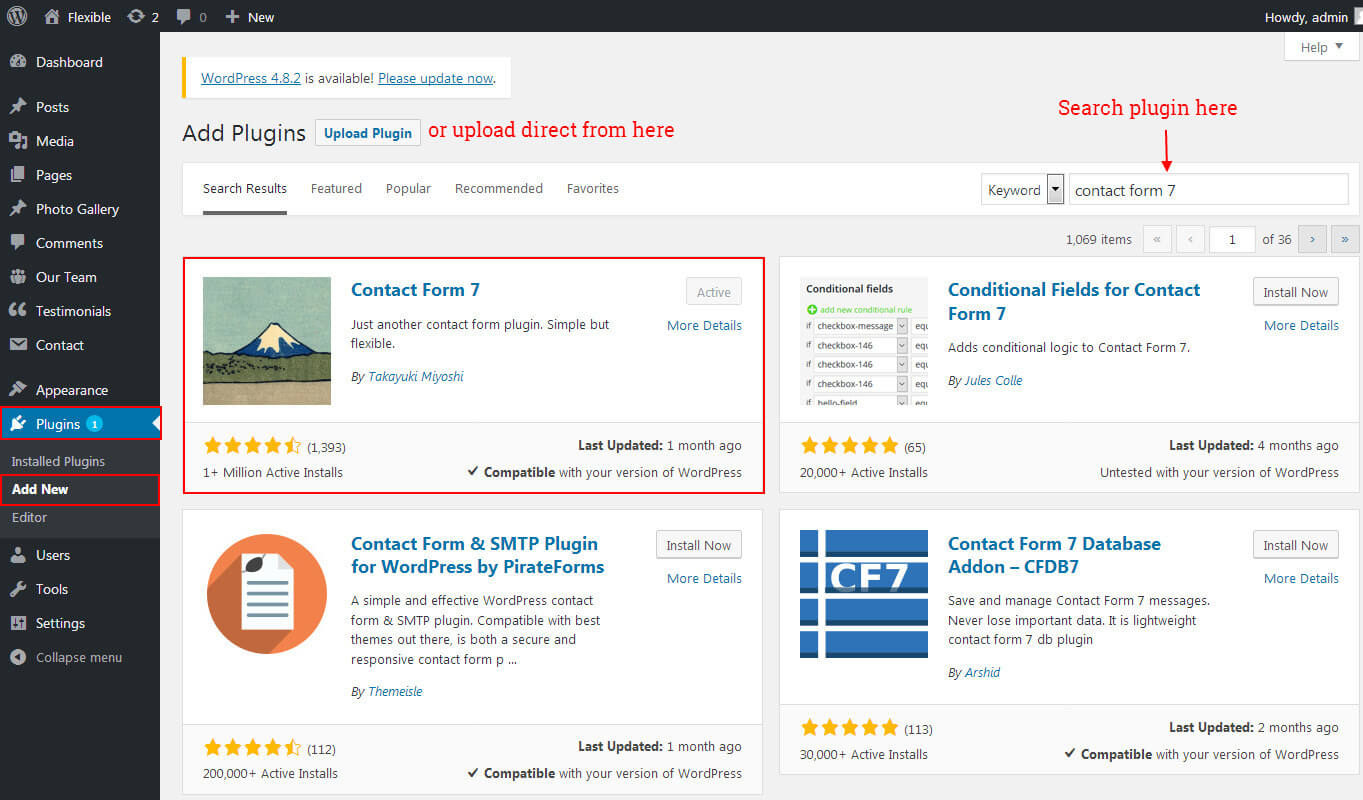Focus the plugin search input field
The width and height of the screenshot is (1363, 800).
1208,189
